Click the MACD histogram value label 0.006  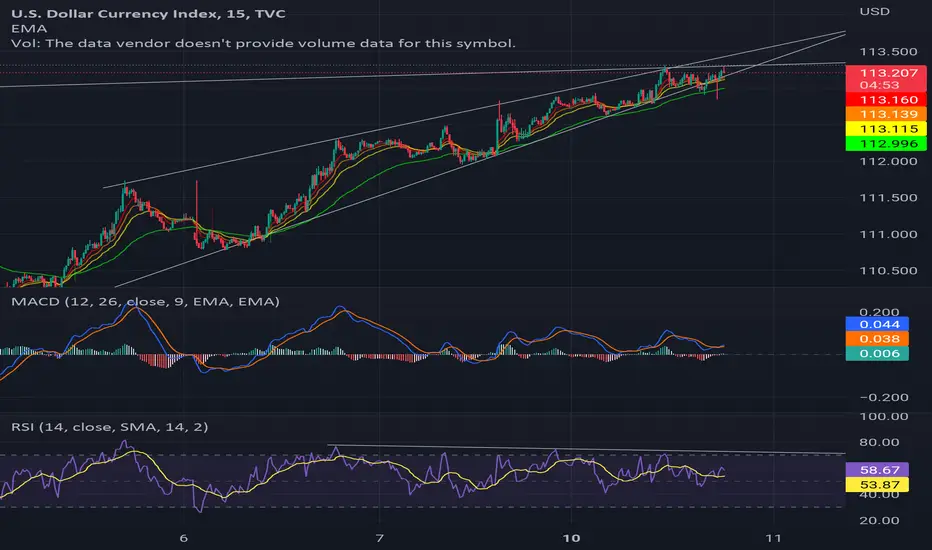tap(877, 354)
